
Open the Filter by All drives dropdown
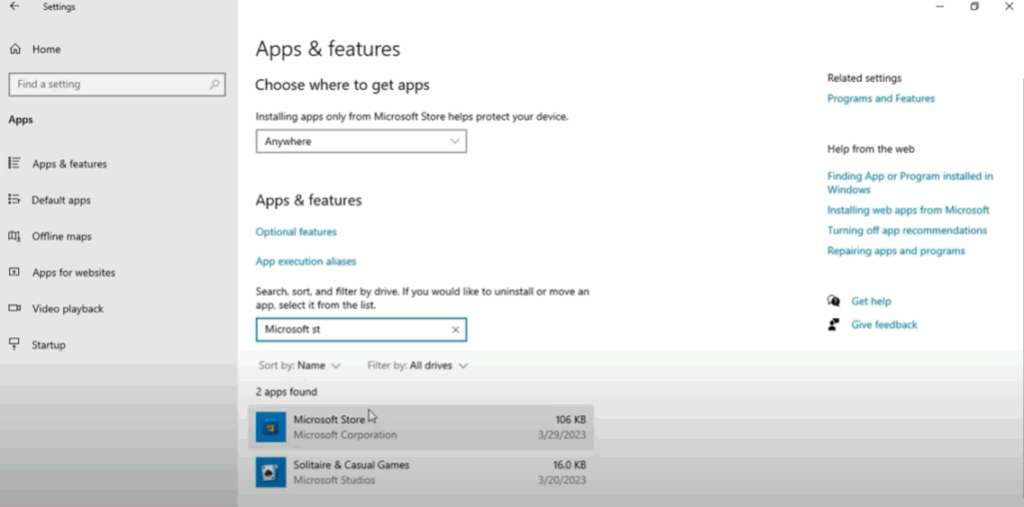tap(417, 366)
